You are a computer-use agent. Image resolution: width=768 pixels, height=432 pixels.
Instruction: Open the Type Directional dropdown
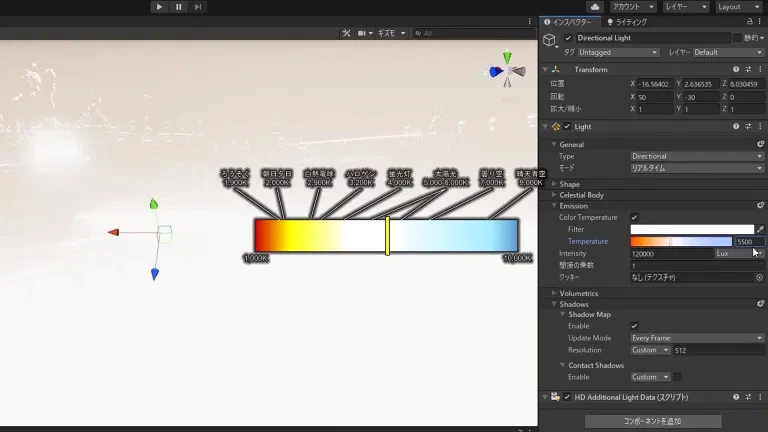[x=697, y=156]
